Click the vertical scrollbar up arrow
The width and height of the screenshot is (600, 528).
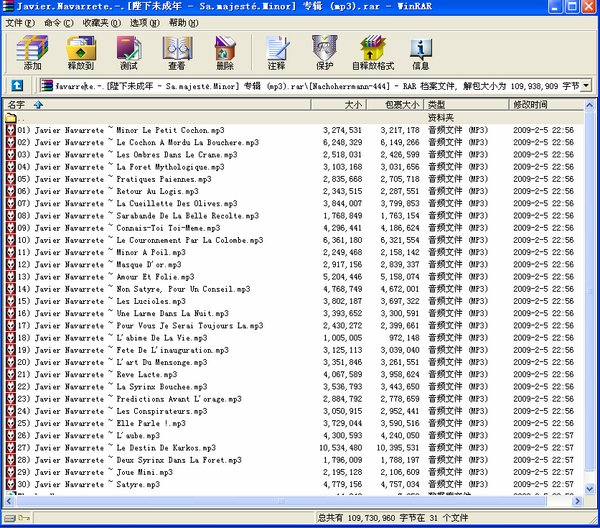[x=590, y=105]
